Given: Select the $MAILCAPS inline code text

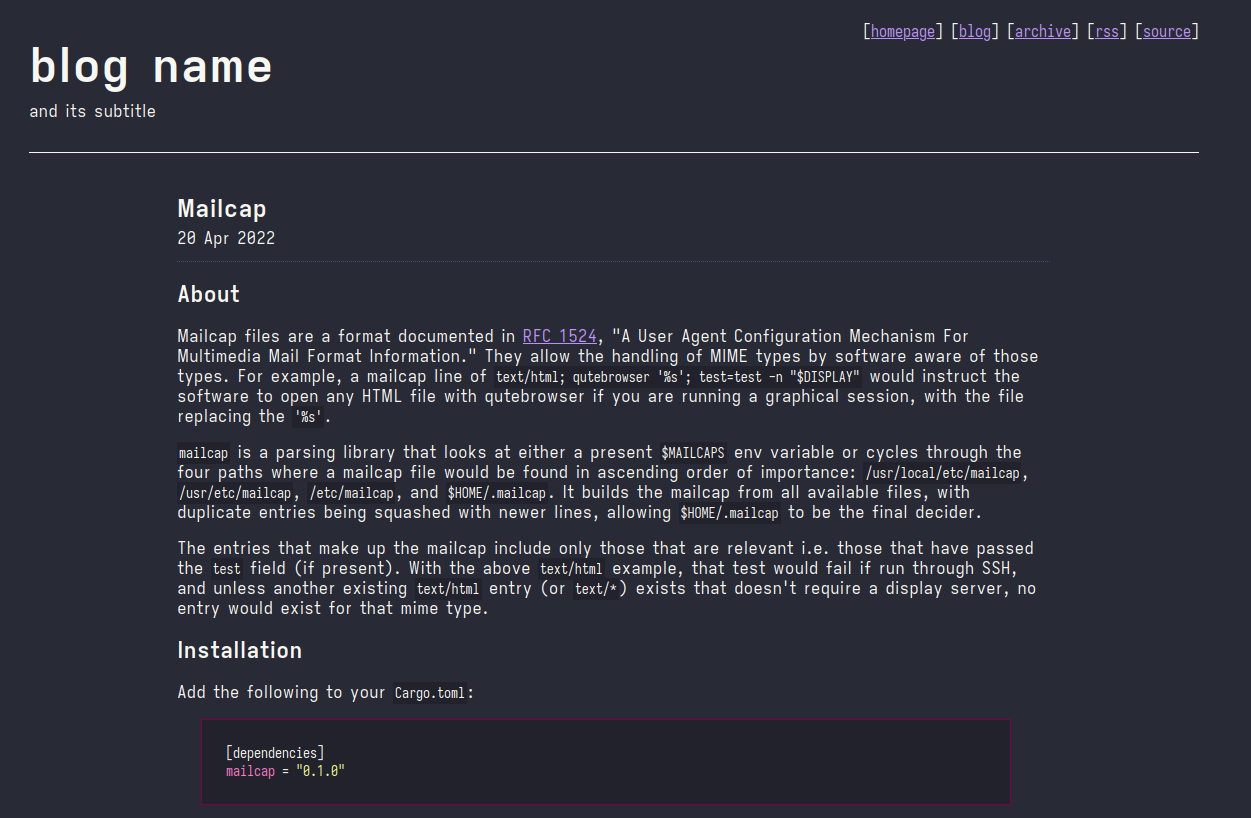Looking at the screenshot, I should pos(693,452).
